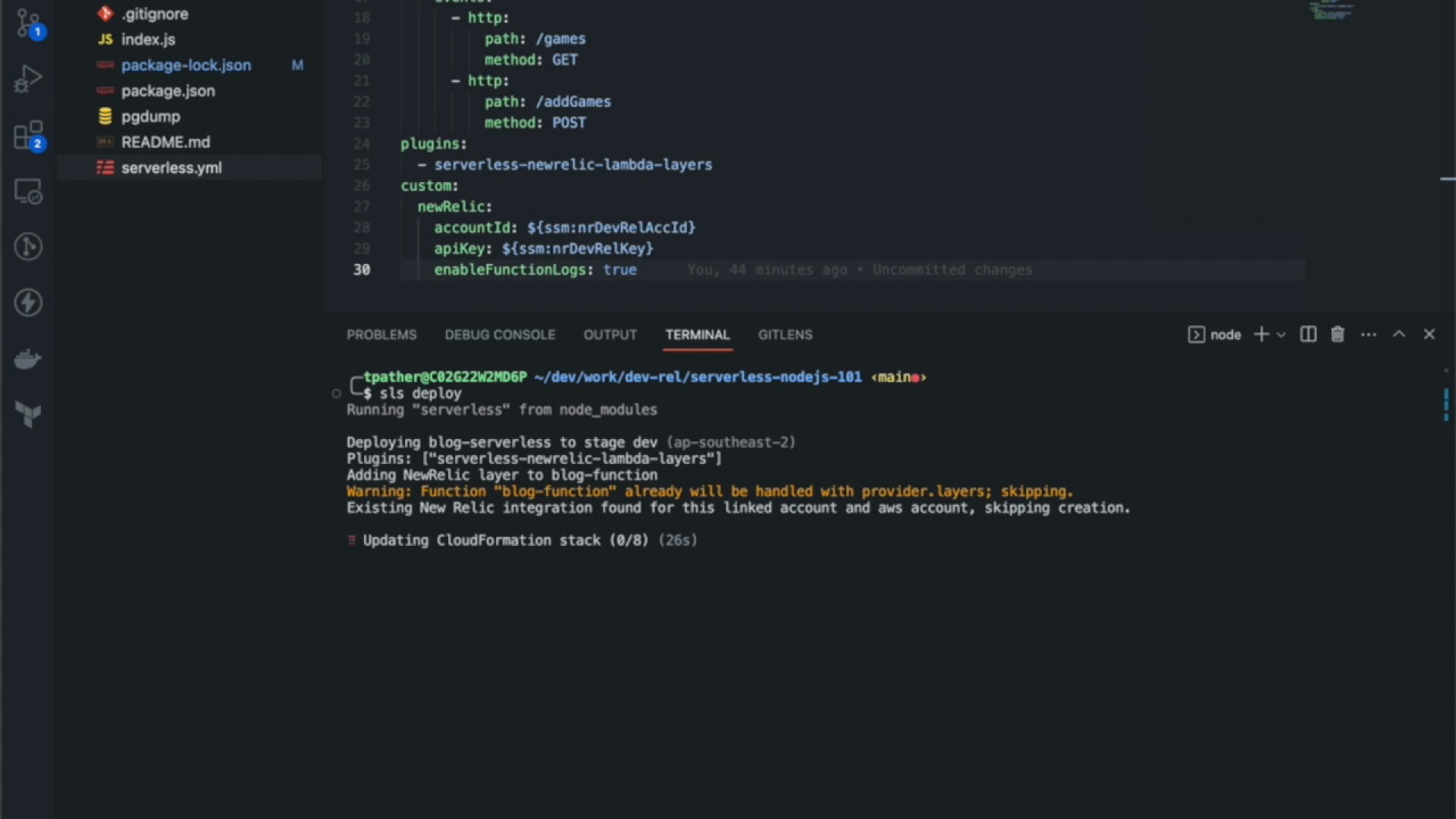This screenshot has height=819, width=1456.
Task: Click the sls deploy command text
Action: tap(420, 394)
